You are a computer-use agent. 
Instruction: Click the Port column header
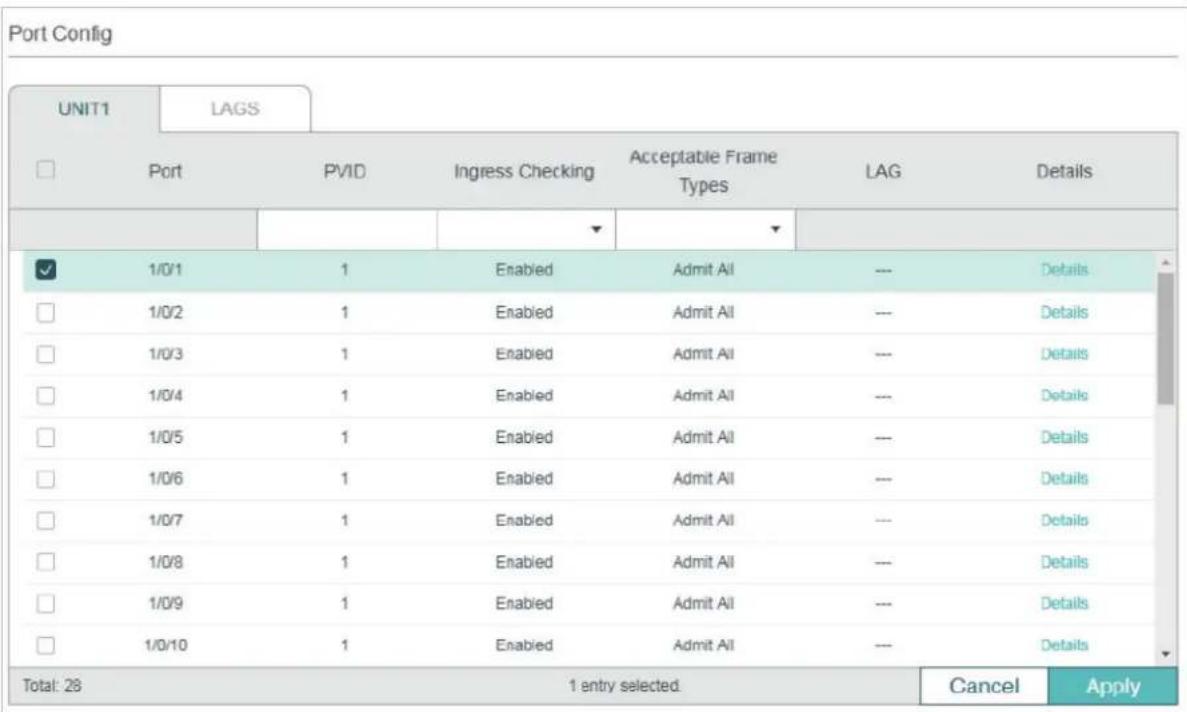click(165, 171)
